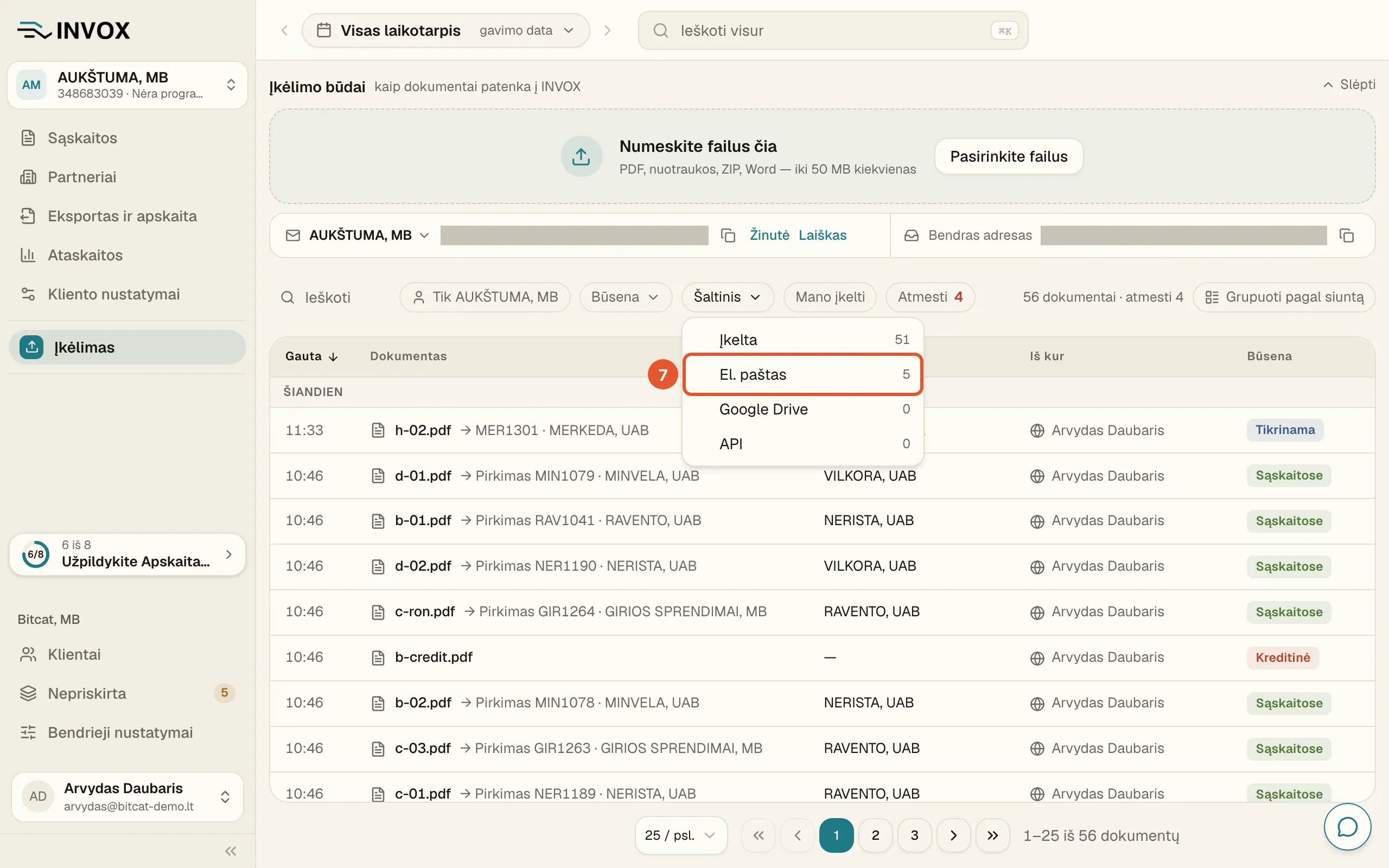
Task: Focus the Ieškoti visur search field
Action: point(833,30)
